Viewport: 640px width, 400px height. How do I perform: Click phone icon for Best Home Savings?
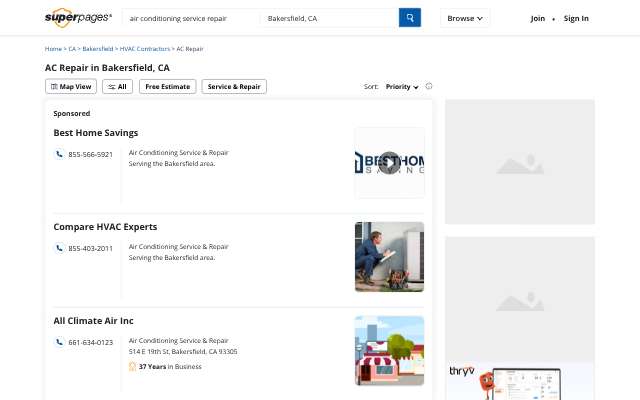pos(60,154)
